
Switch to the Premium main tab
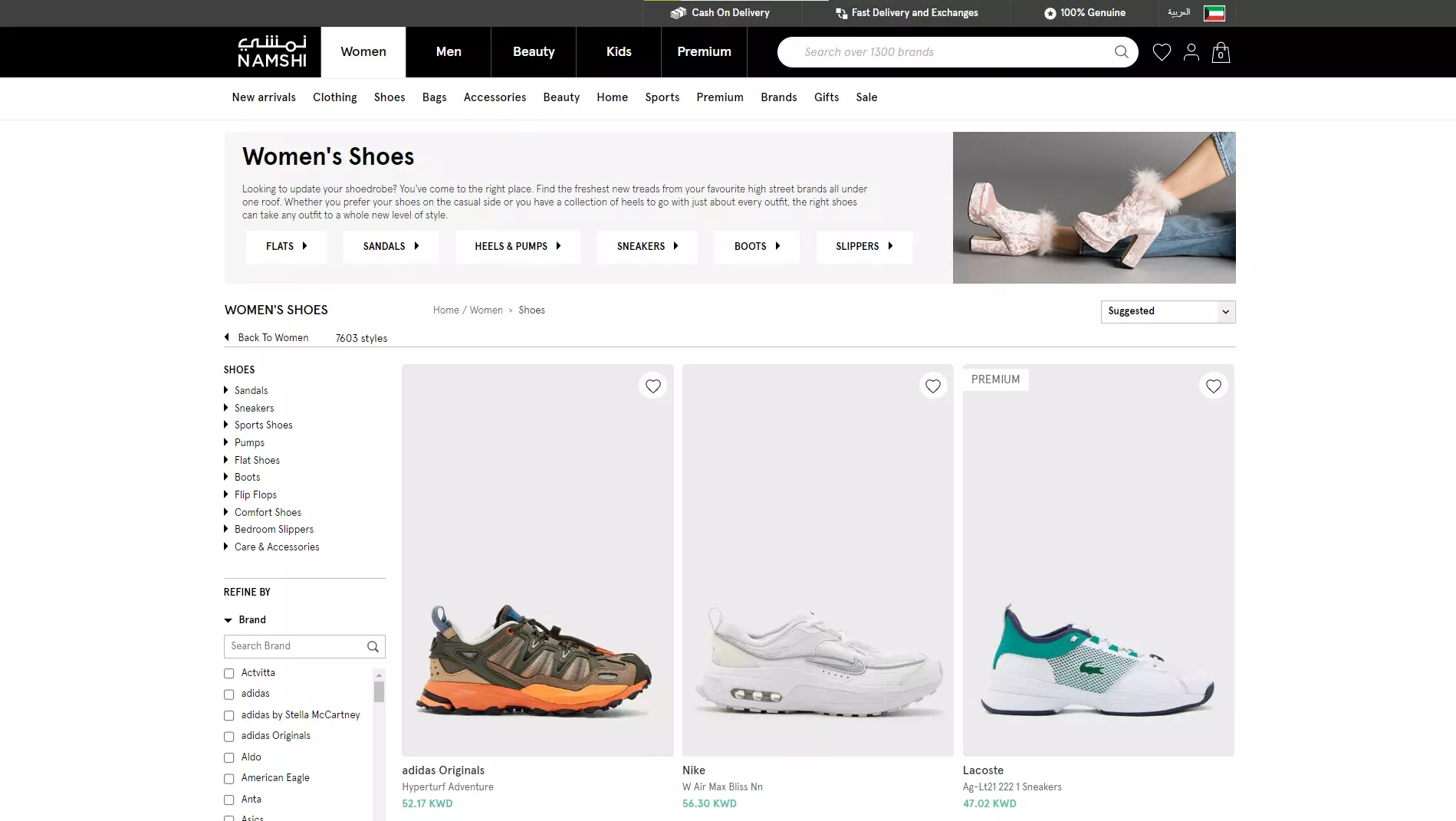[704, 52]
